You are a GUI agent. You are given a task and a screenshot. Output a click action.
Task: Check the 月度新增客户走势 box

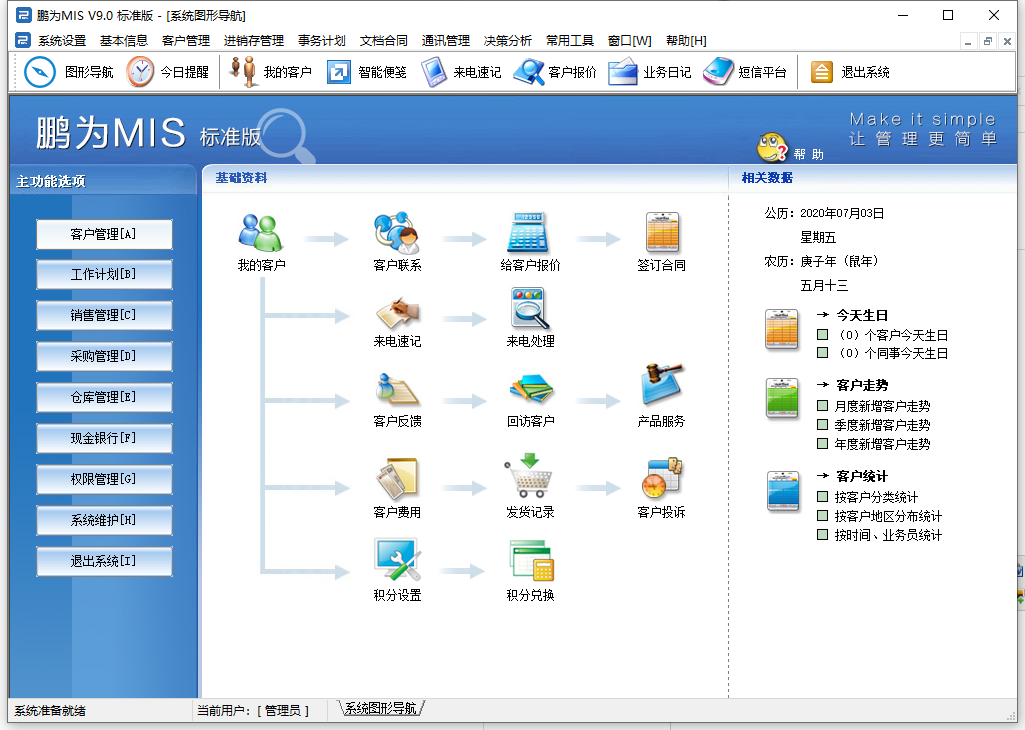[x=823, y=406]
